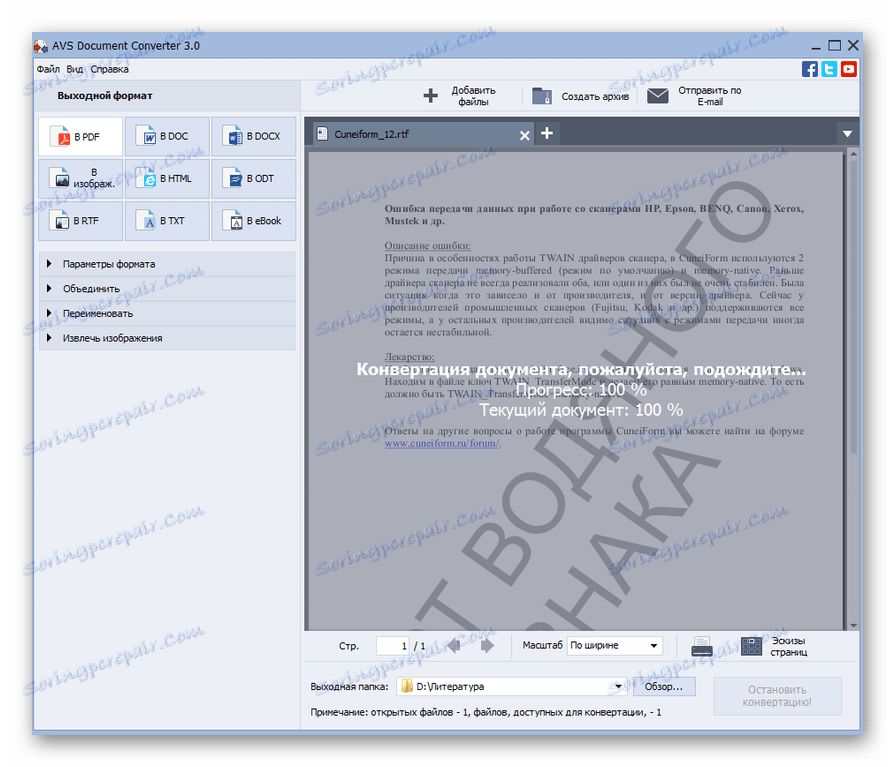895x767 pixels.
Task: Click the plus icon to add files
Action: (x=431, y=95)
